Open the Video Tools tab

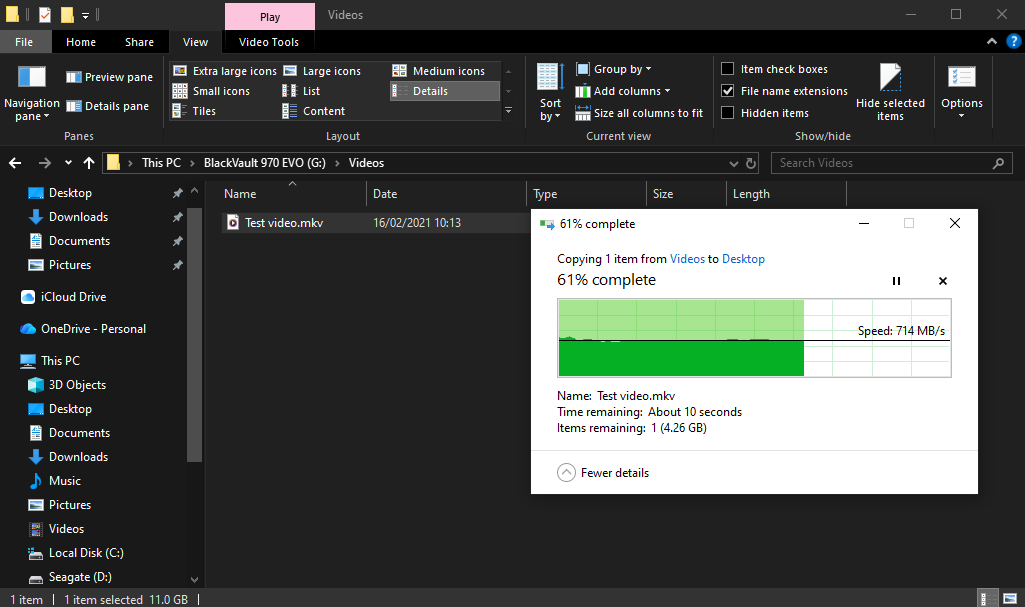click(269, 42)
